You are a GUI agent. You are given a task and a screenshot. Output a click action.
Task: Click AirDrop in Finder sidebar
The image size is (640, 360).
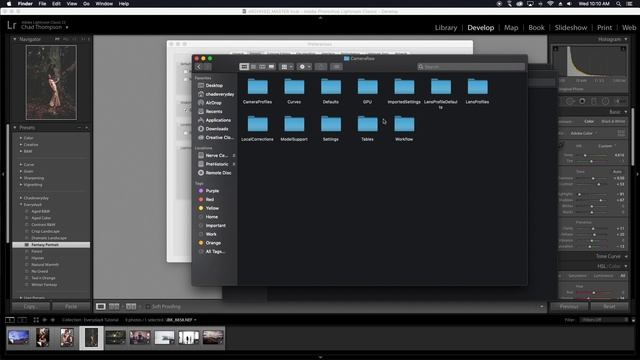(x=209, y=103)
